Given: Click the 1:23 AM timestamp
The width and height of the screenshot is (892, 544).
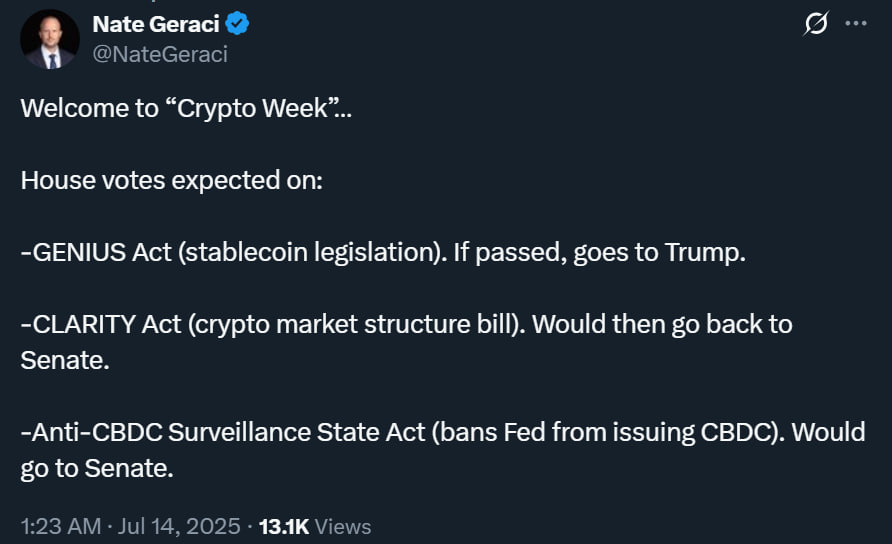Looking at the screenshot, I should pyautogui.click(x=61, y=526).
